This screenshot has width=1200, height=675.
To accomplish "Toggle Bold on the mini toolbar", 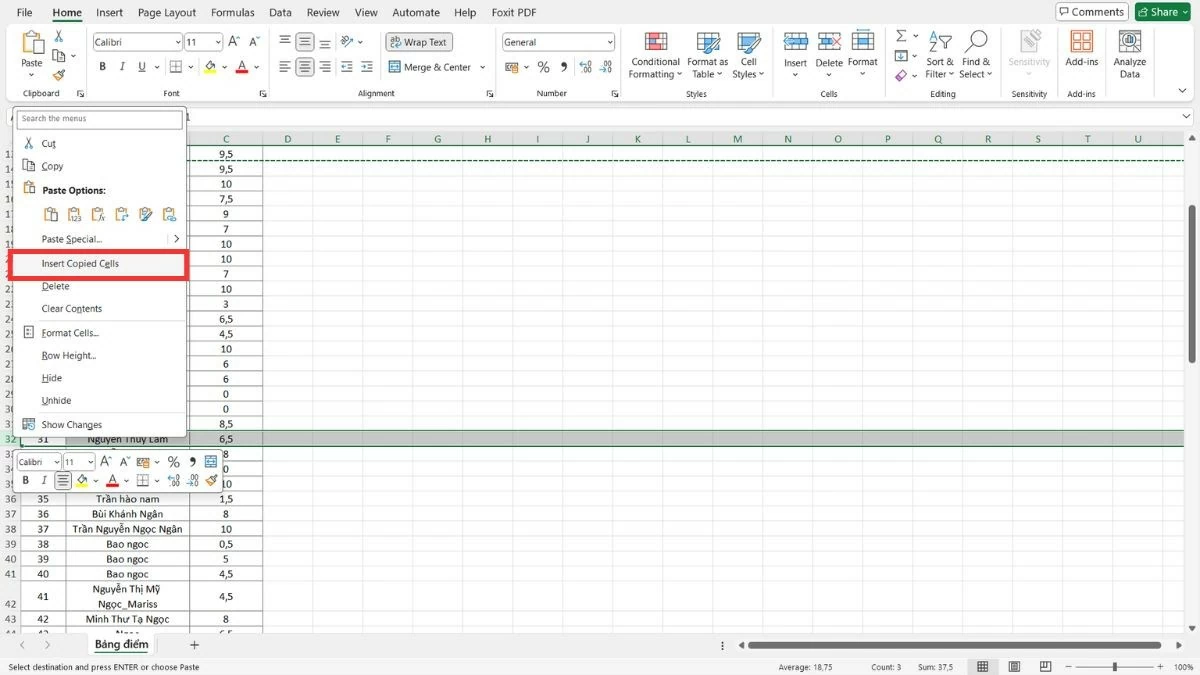I will click(26, 479).
